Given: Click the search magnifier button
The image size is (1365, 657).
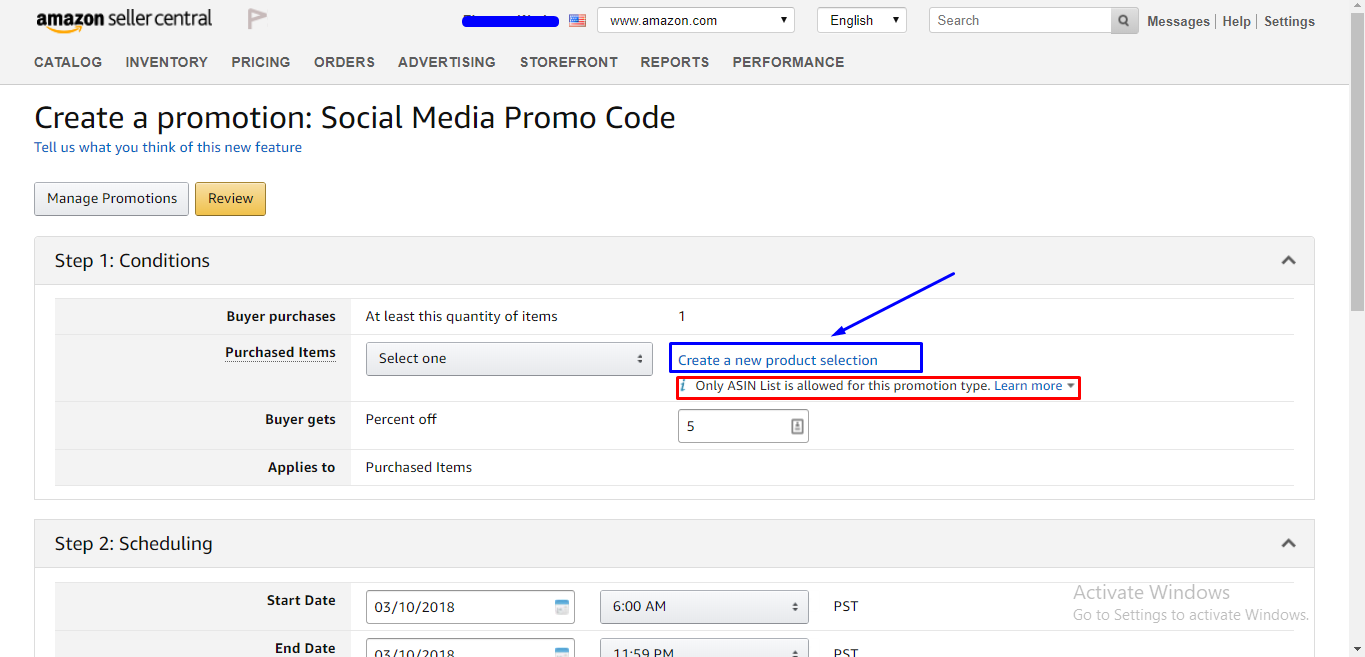Looking at the screenshot, I should click(x=1124, y=20).
